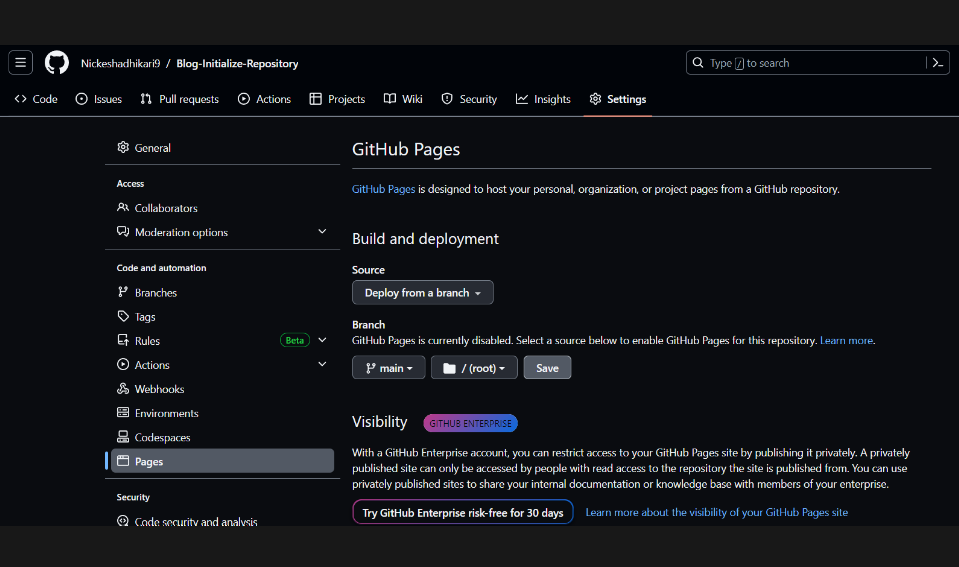Click the folder icon in root dropdown
Viewport: 959px width, 567px height.
(450, 368)
